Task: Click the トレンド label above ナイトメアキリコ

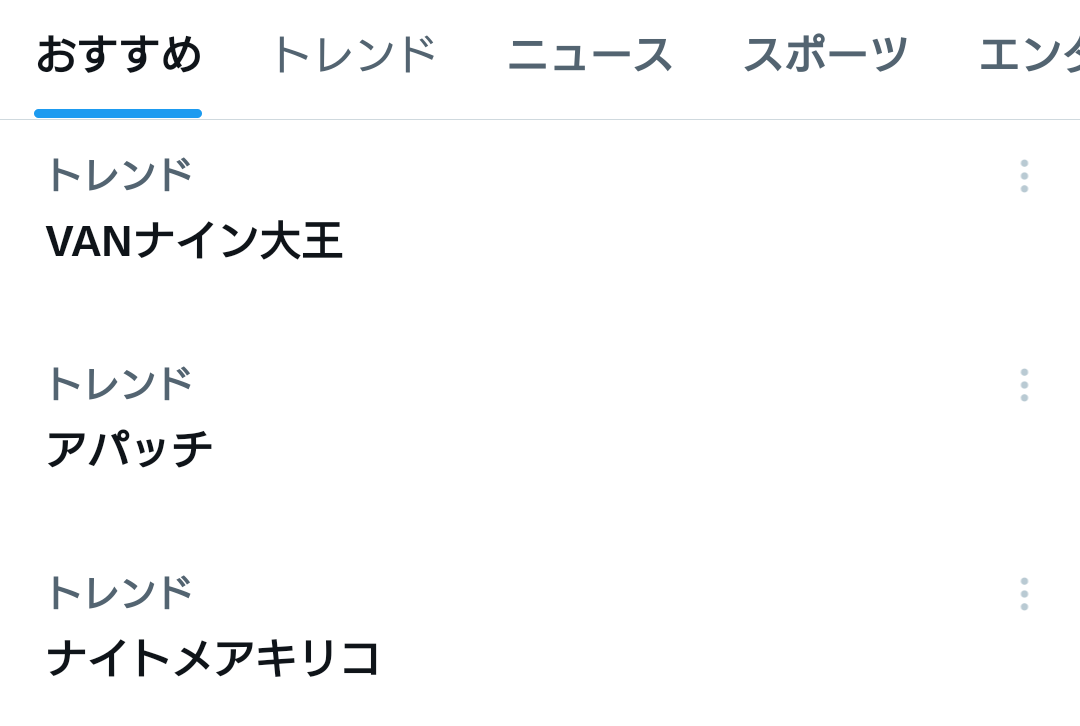Action: click(119, 592)
